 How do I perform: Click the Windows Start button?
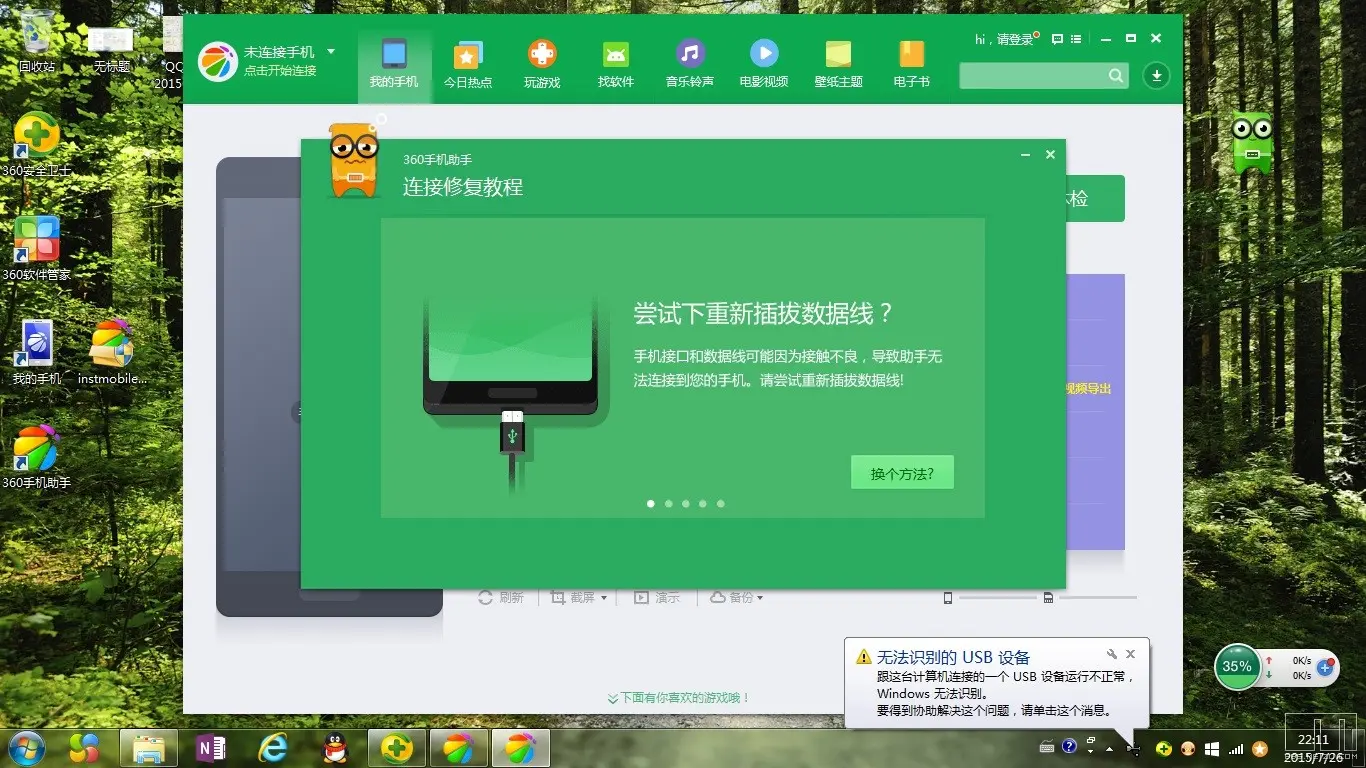click(26, 748)
